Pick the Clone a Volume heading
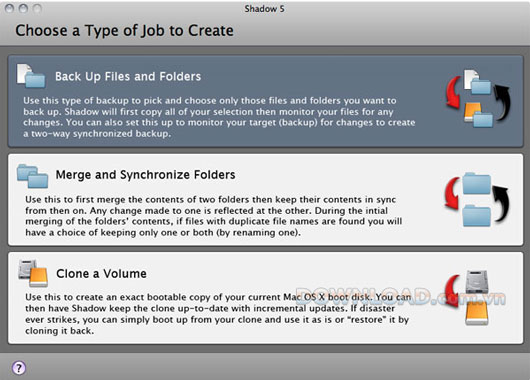530x380 pixels. tap(101, 274)
